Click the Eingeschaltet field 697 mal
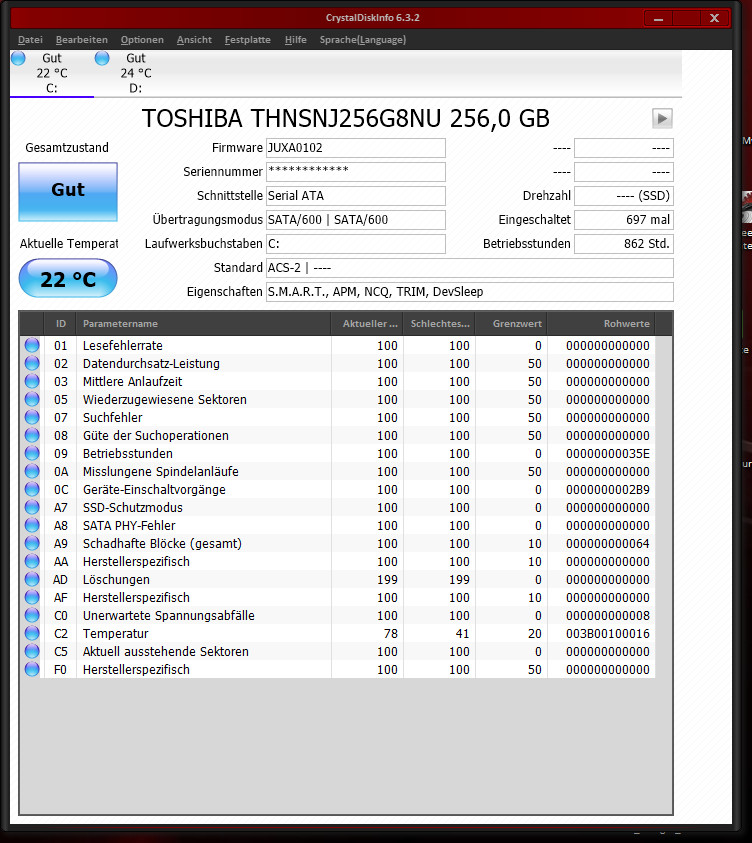The image size is (752, 843). click(x=624, y=220)
